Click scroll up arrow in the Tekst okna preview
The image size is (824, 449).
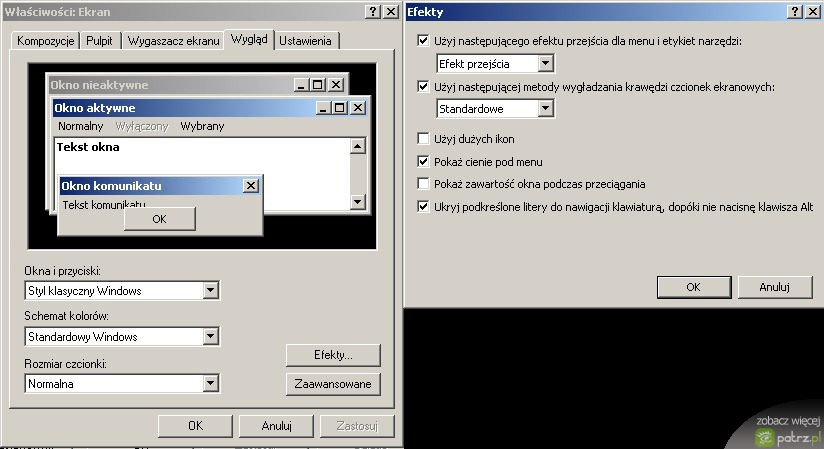(357, 147)
